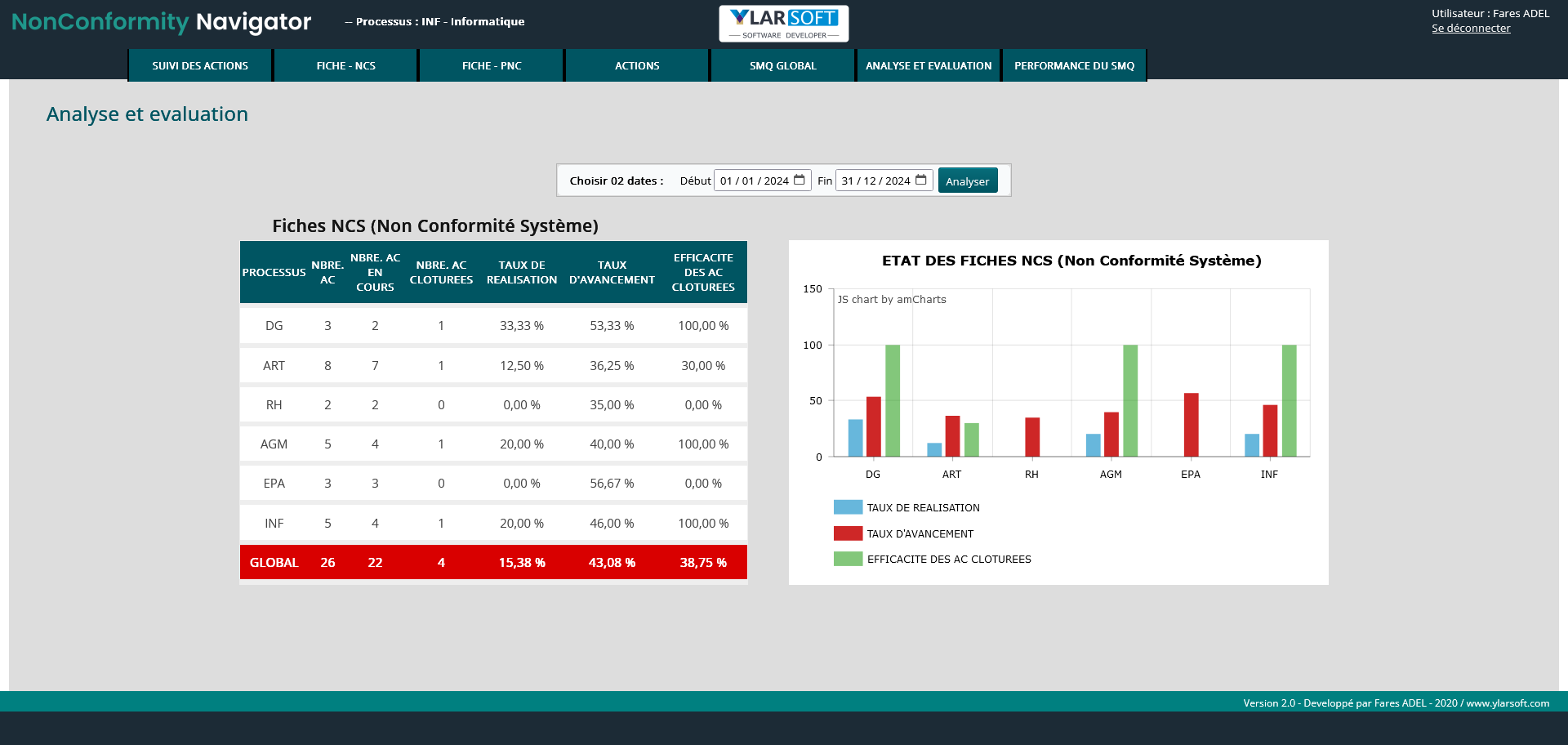
Task: Open the FICHE - NCS tab
Action: (x=346, y=65)
